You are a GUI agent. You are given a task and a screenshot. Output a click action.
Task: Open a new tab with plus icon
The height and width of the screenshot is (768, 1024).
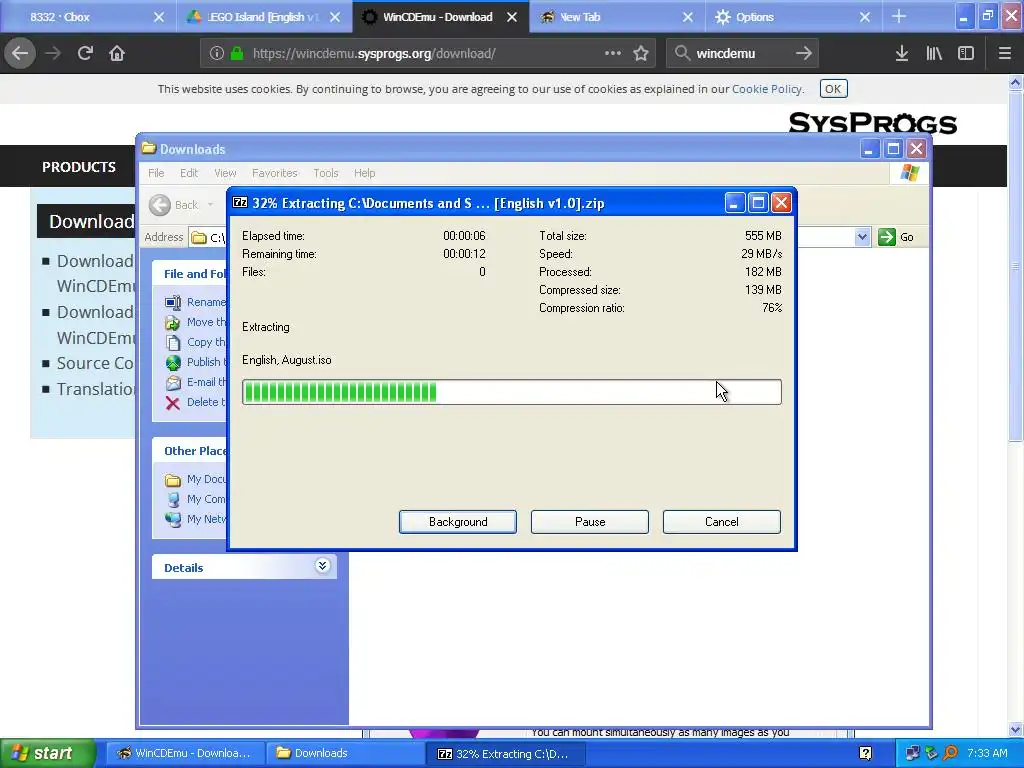coord(899,17)
